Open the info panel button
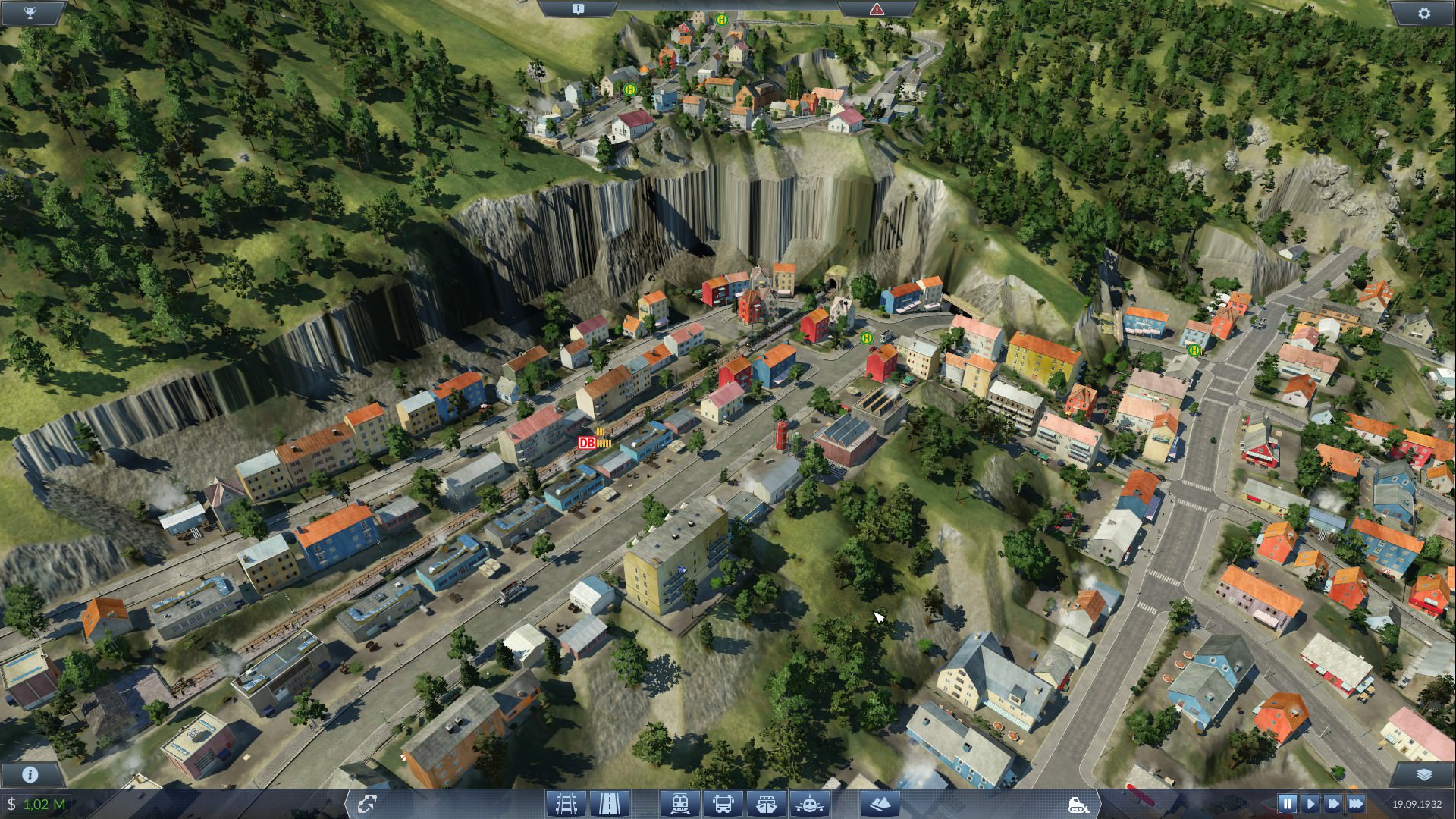The height and width of the screenshot is (819, 1456). pyautogui.click(x=30, y=774)
